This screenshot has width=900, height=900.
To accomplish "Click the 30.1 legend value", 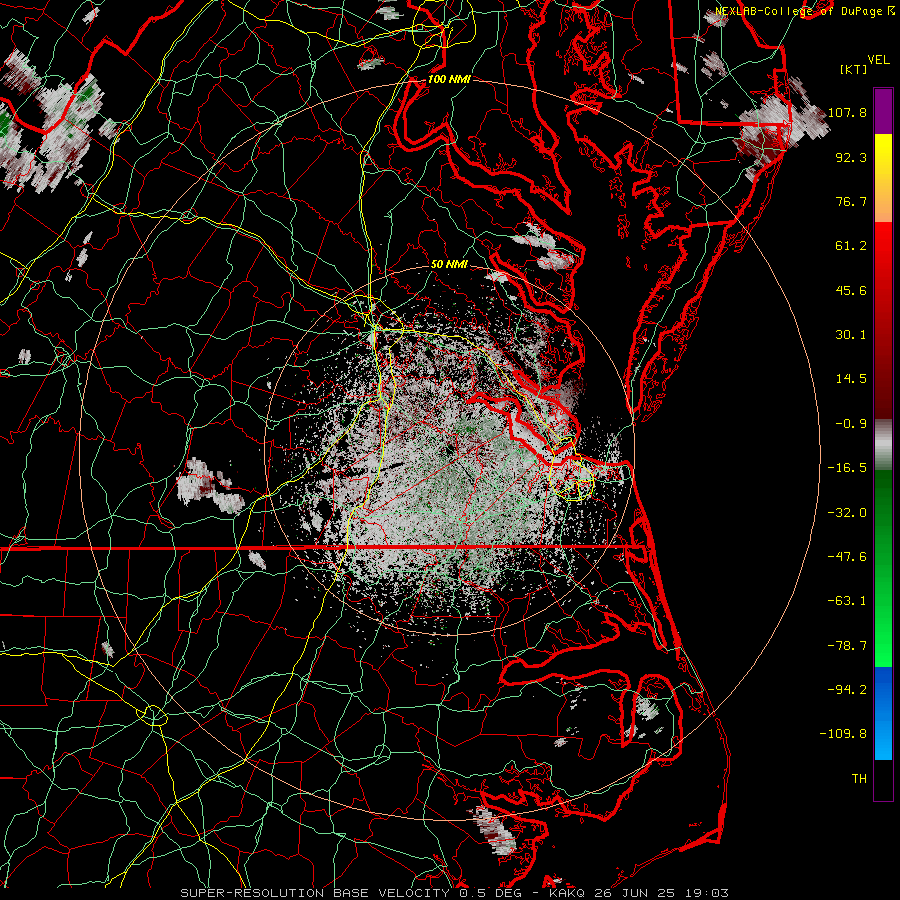I will pos(851,334).
